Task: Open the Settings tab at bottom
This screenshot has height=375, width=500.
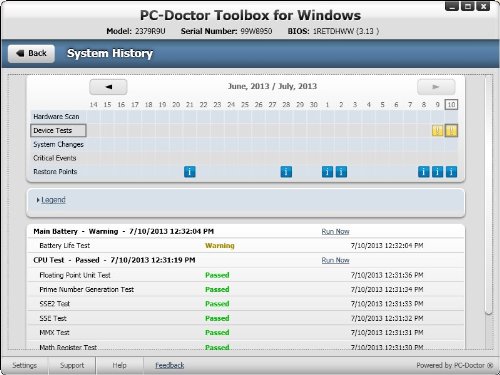Action: (24, 365)
